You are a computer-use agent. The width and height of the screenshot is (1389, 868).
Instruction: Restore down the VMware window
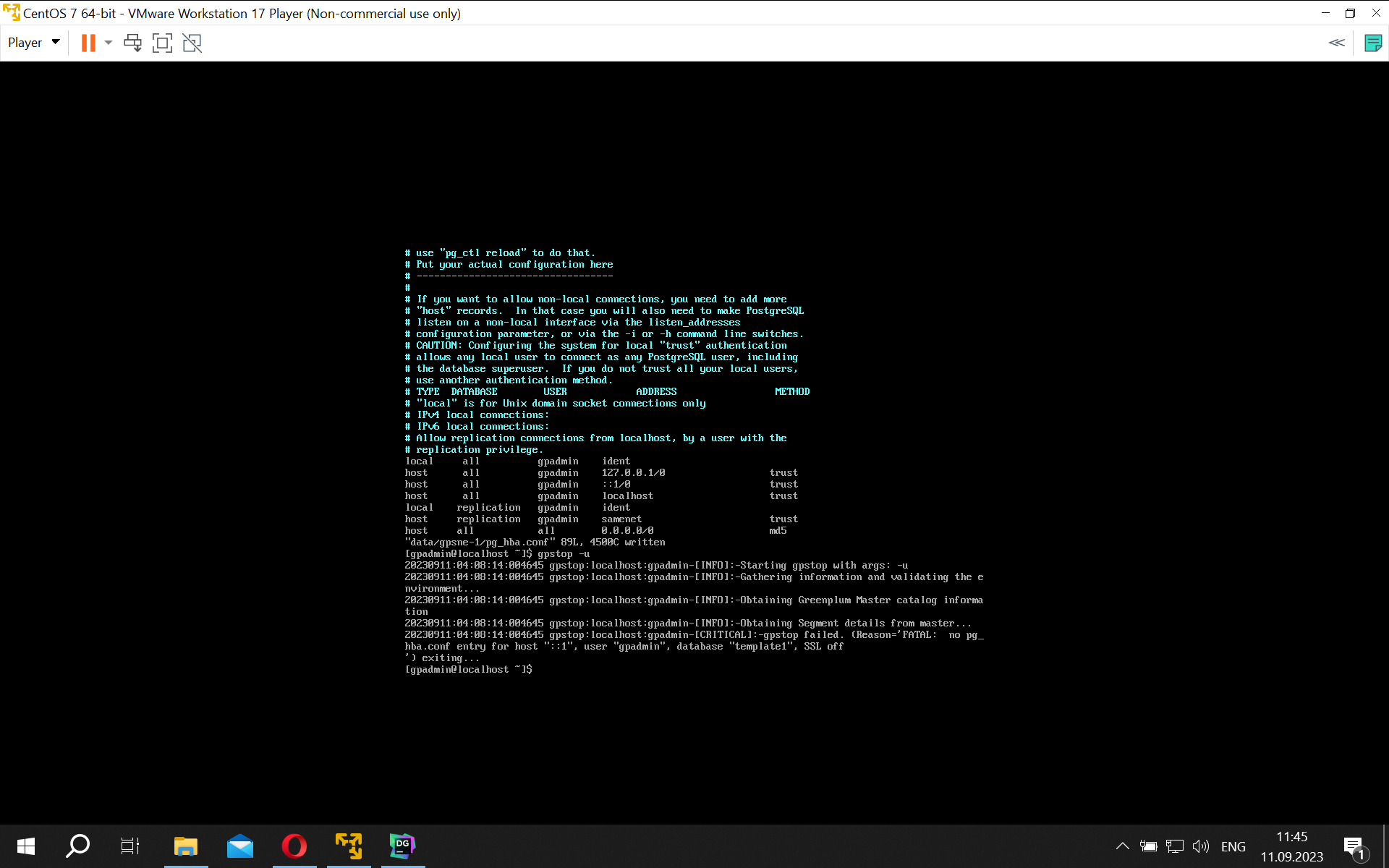pyautogui.click(x=1350, y=13)
